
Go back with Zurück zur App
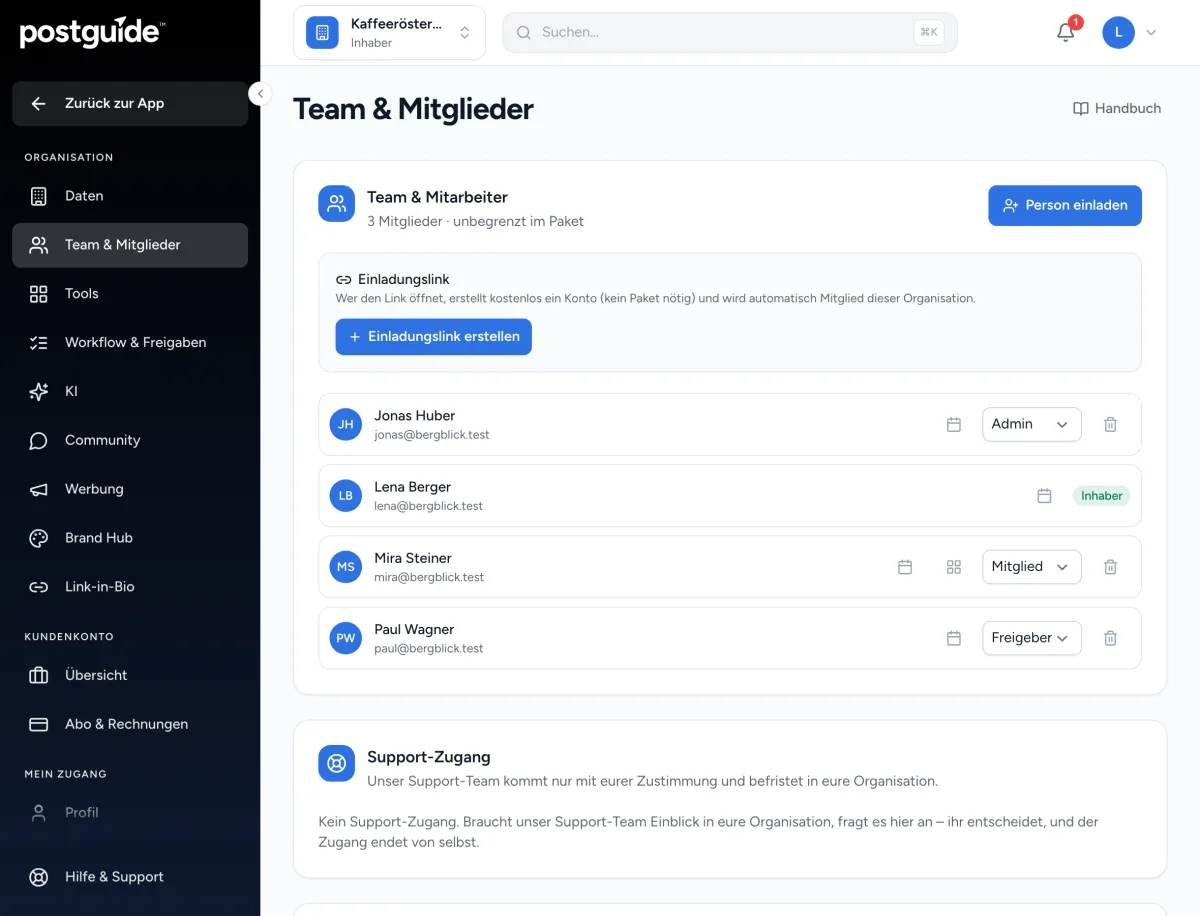point(130,104)
